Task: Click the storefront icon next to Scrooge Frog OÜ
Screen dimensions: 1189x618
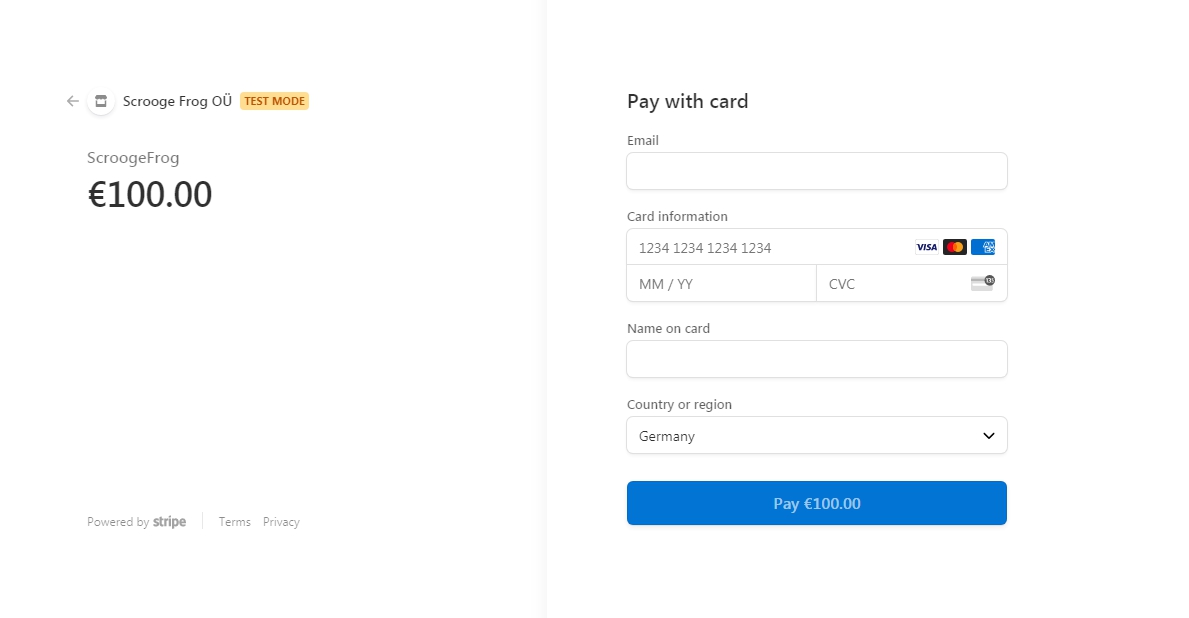Action: tap(101, 101)
